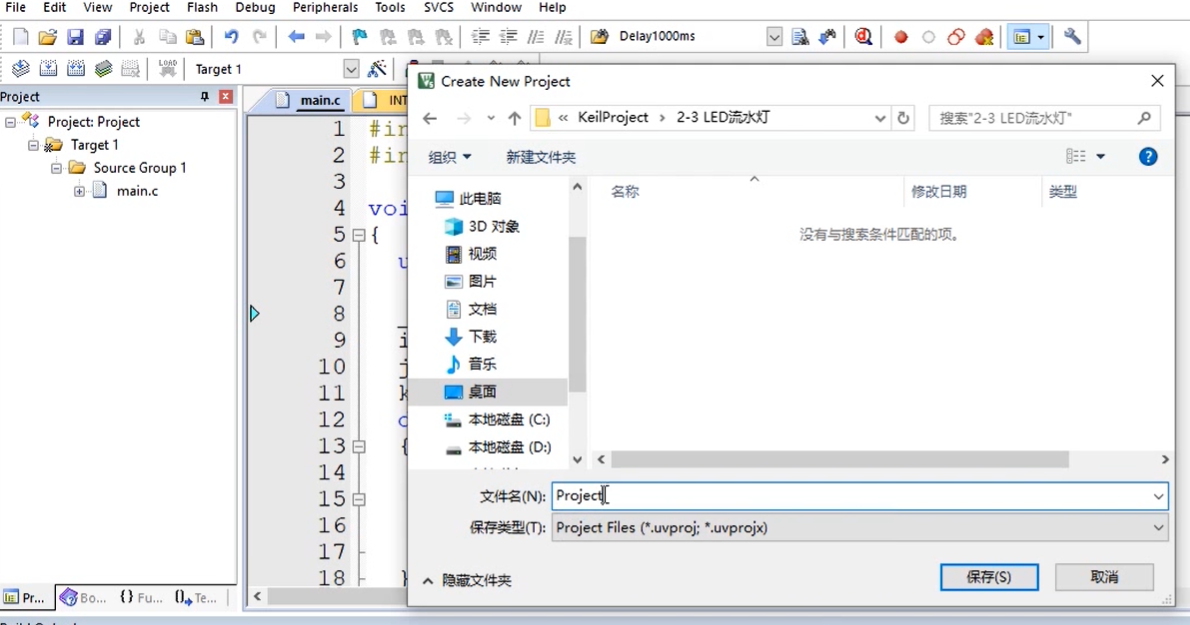1190x625 pixels.
Task: Click the Download to flash LOAD icon
Action: coord(168,69)
